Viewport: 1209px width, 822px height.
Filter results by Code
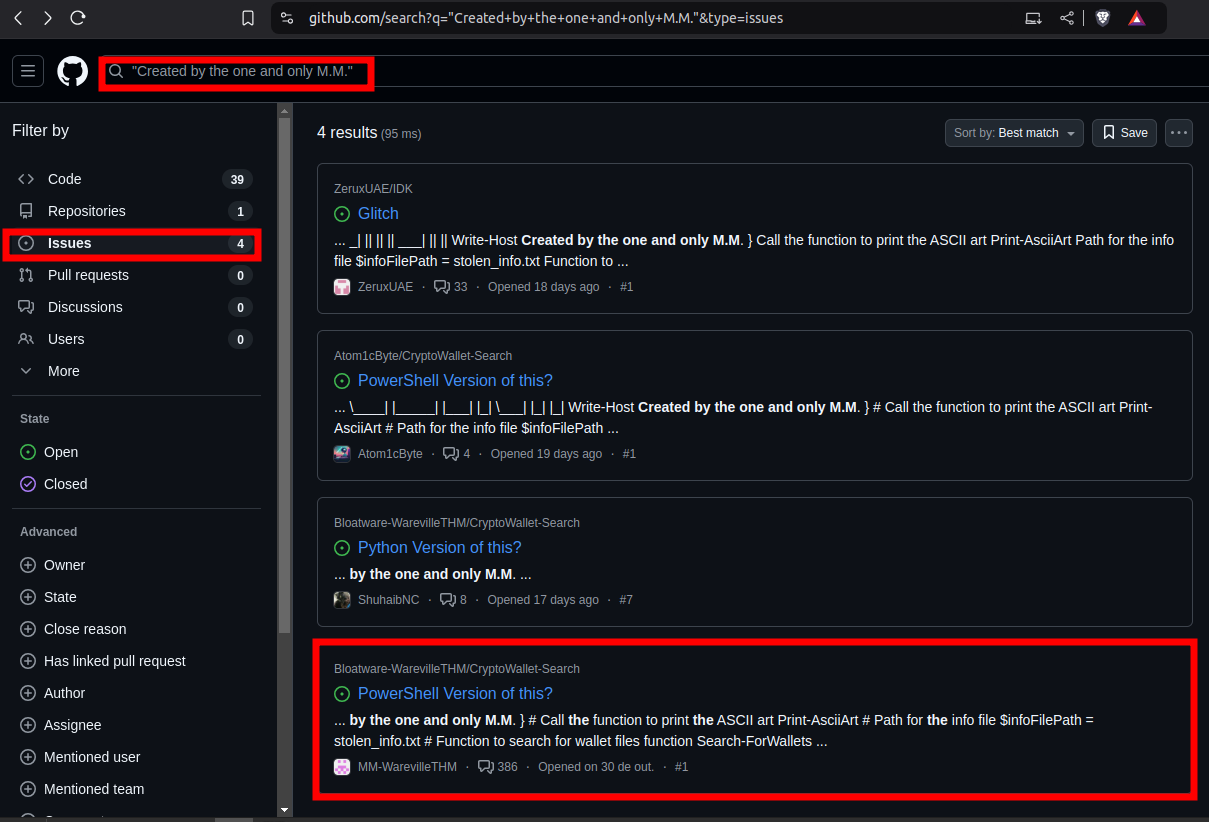135,179
